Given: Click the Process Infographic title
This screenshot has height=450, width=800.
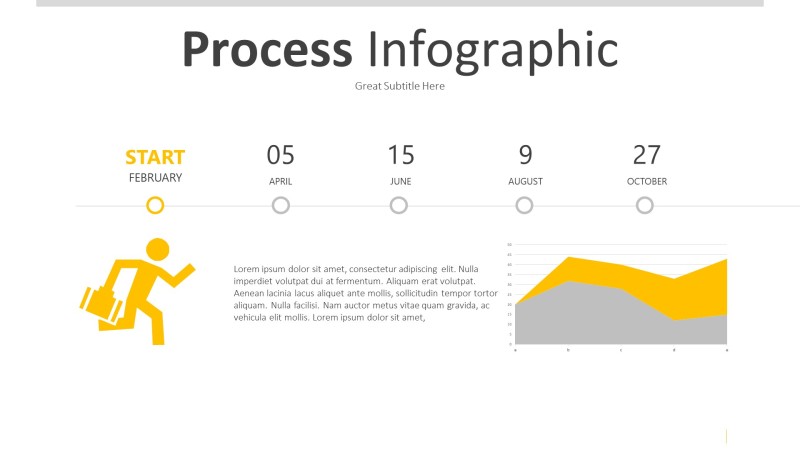Looking at the screenshot, I should pyautogui.click(x=400, y=49).
